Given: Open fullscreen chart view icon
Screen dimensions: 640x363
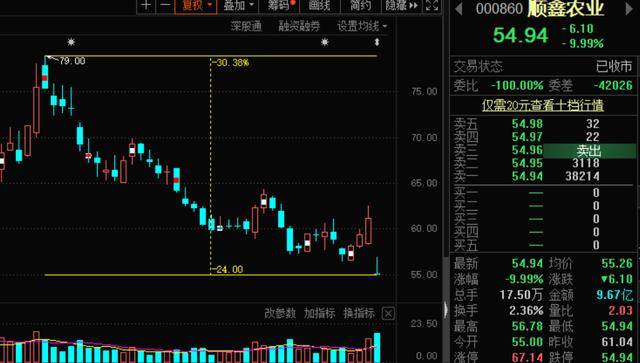Looking at the screenshot, I should tap(432, 6).
